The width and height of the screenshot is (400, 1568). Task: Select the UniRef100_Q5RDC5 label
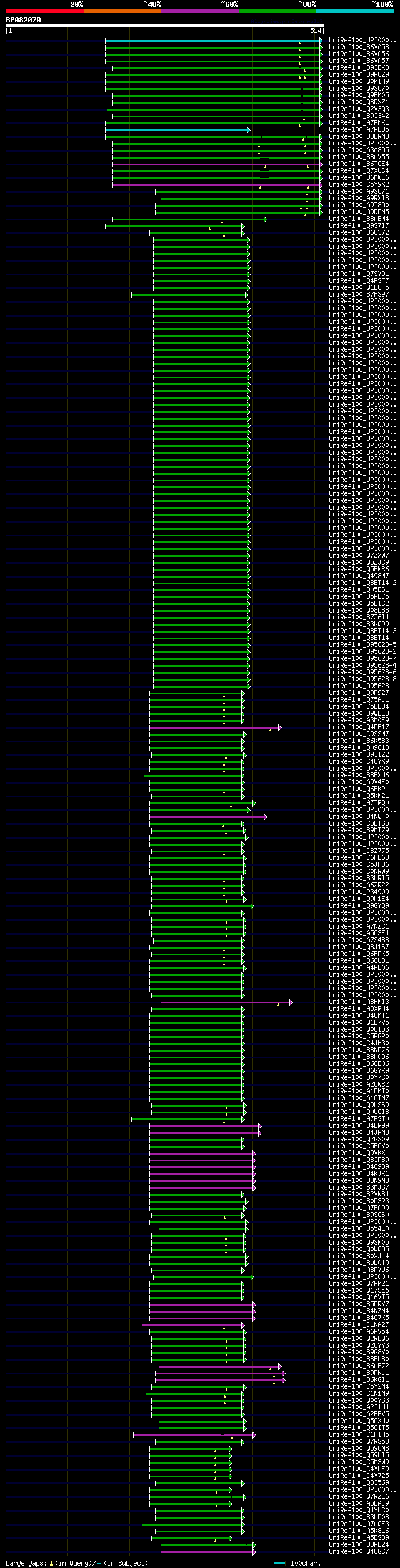click(x=359, y=597)
